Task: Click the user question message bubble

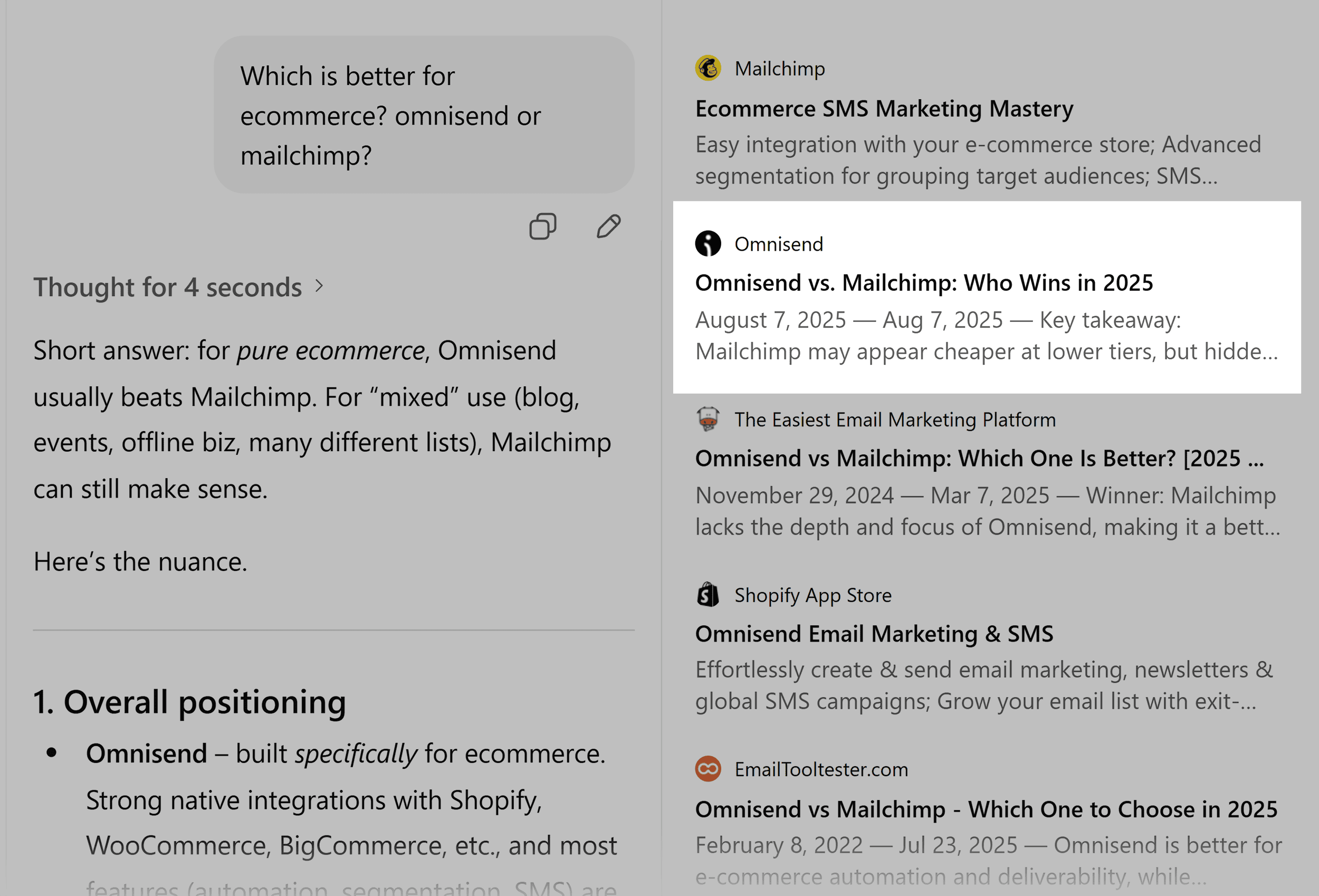Action: 423,115
